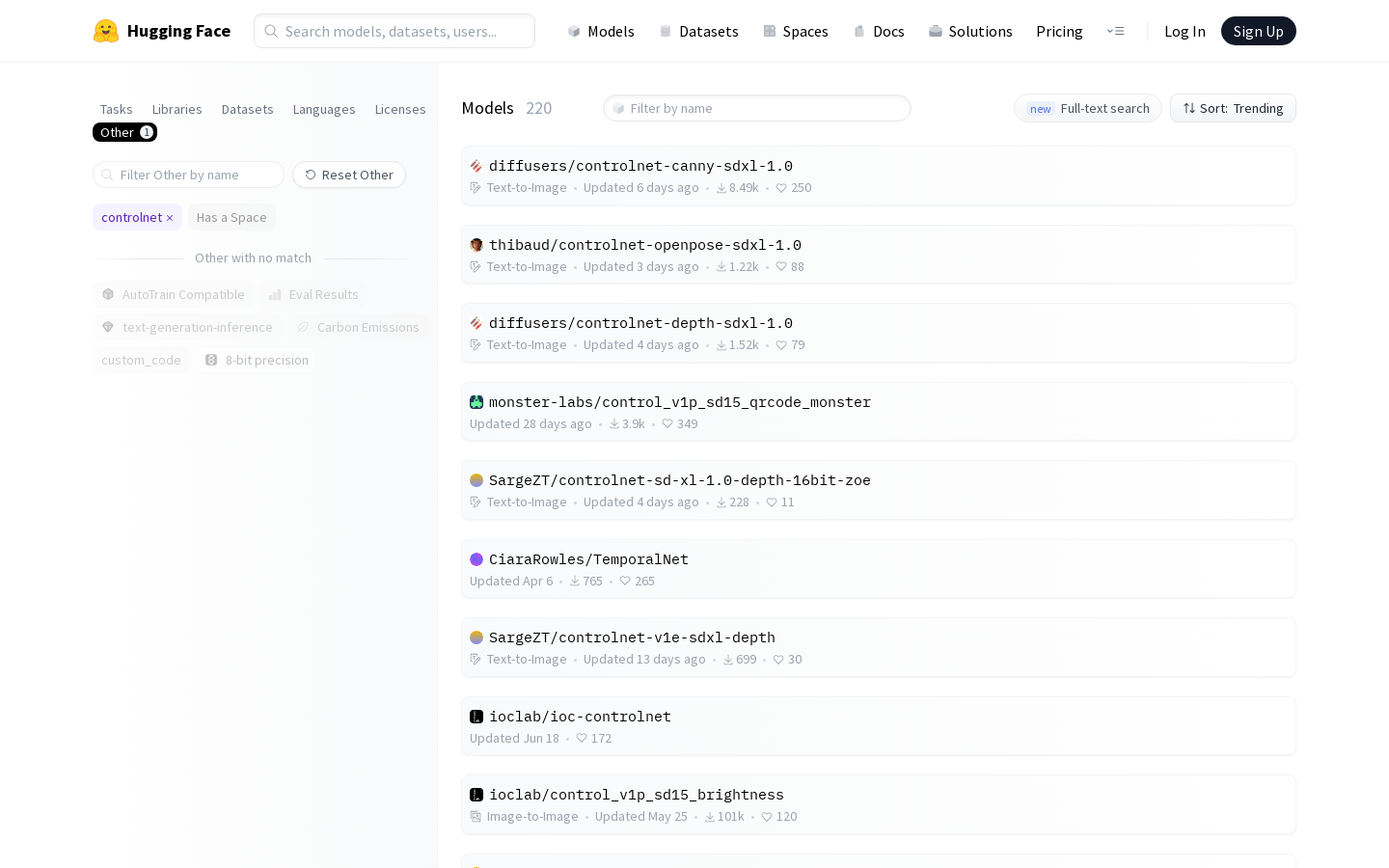The height and width of the screenshot is (868, 1389).
Task: Click avatar icon of ioclab/control_v1p_sd15_brightness
Action: [477, 795]
